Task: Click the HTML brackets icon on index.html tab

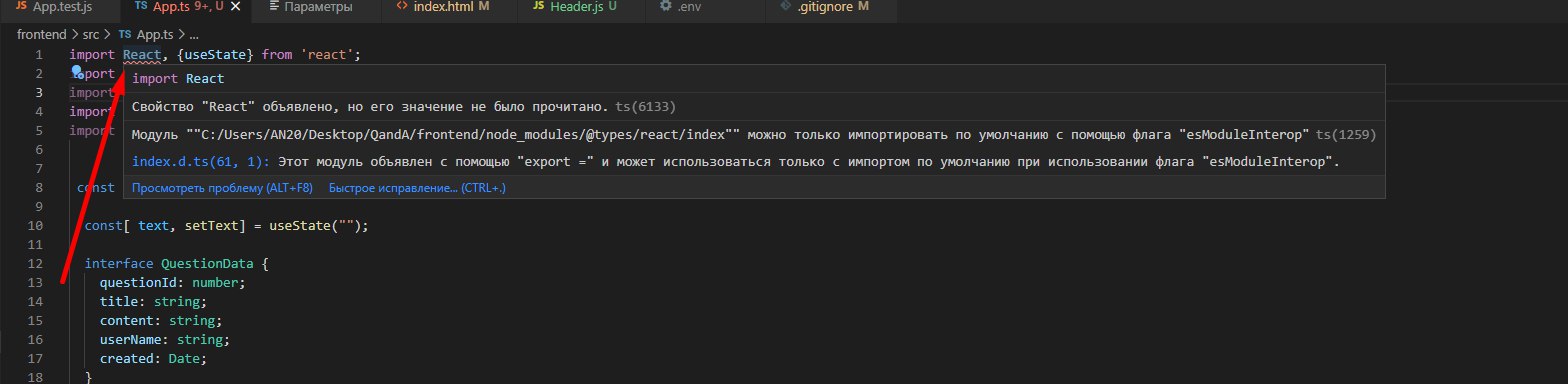Action: coord(401,8)
